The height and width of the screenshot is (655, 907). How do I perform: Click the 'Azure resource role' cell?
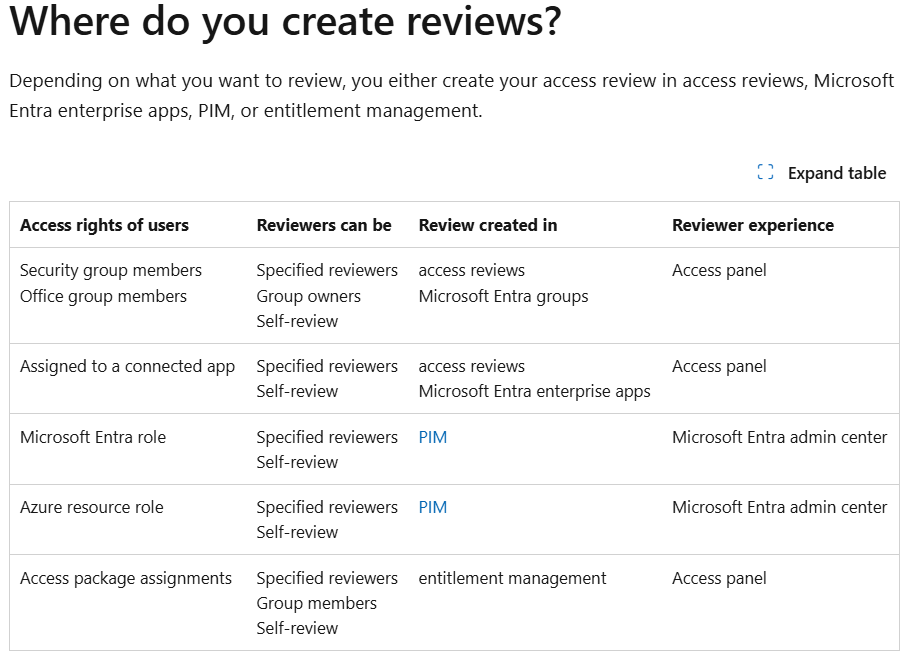91,507
